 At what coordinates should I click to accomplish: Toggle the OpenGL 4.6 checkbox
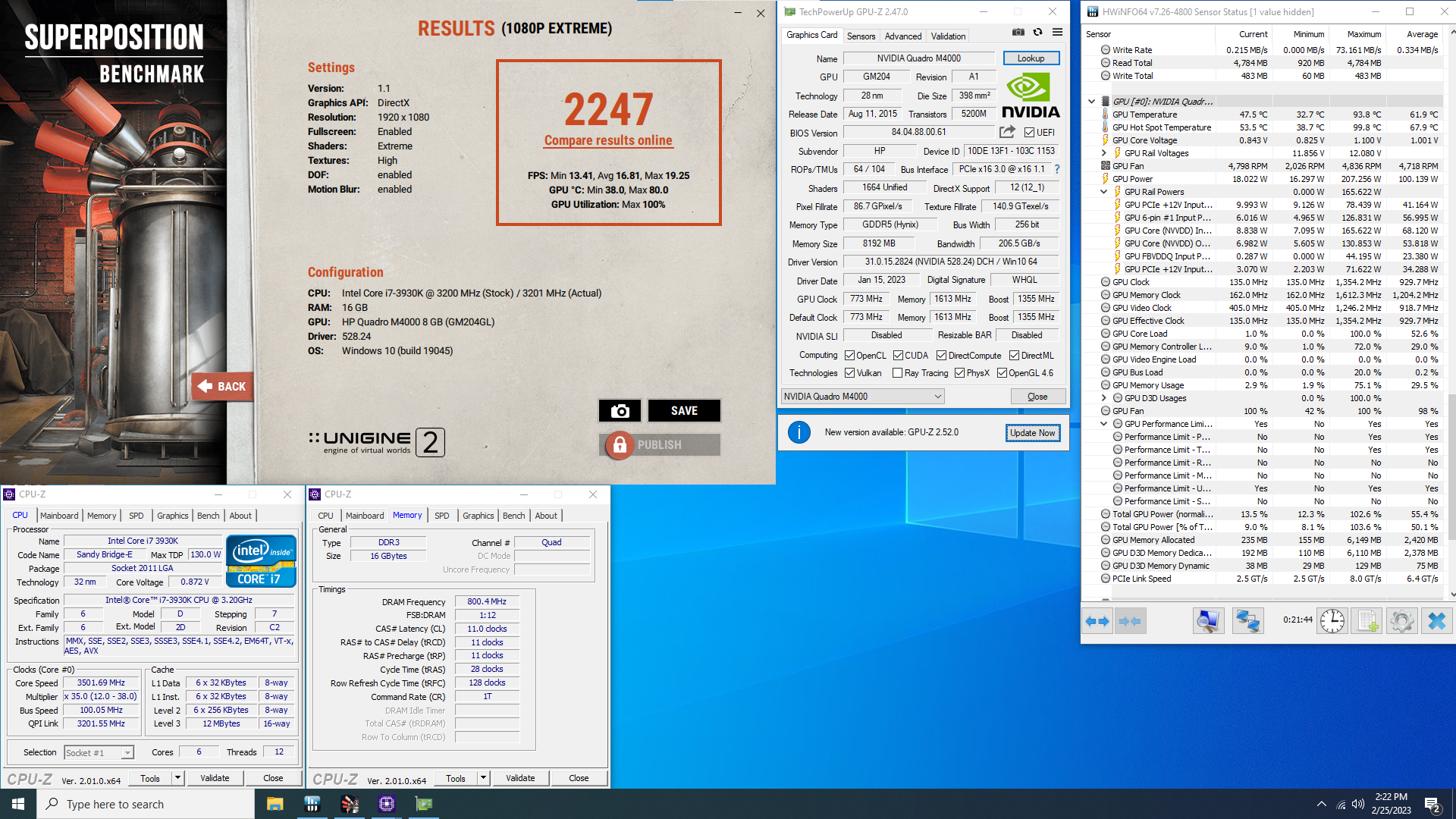click(1002, 373)
